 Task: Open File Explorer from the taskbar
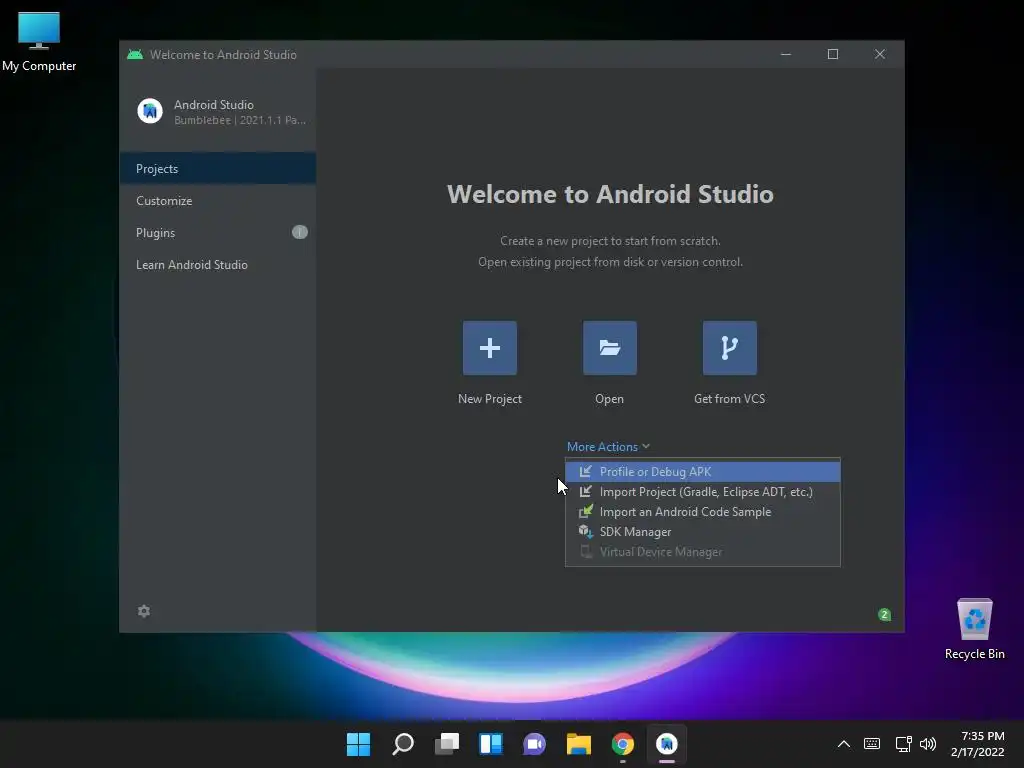coord(579,744)
